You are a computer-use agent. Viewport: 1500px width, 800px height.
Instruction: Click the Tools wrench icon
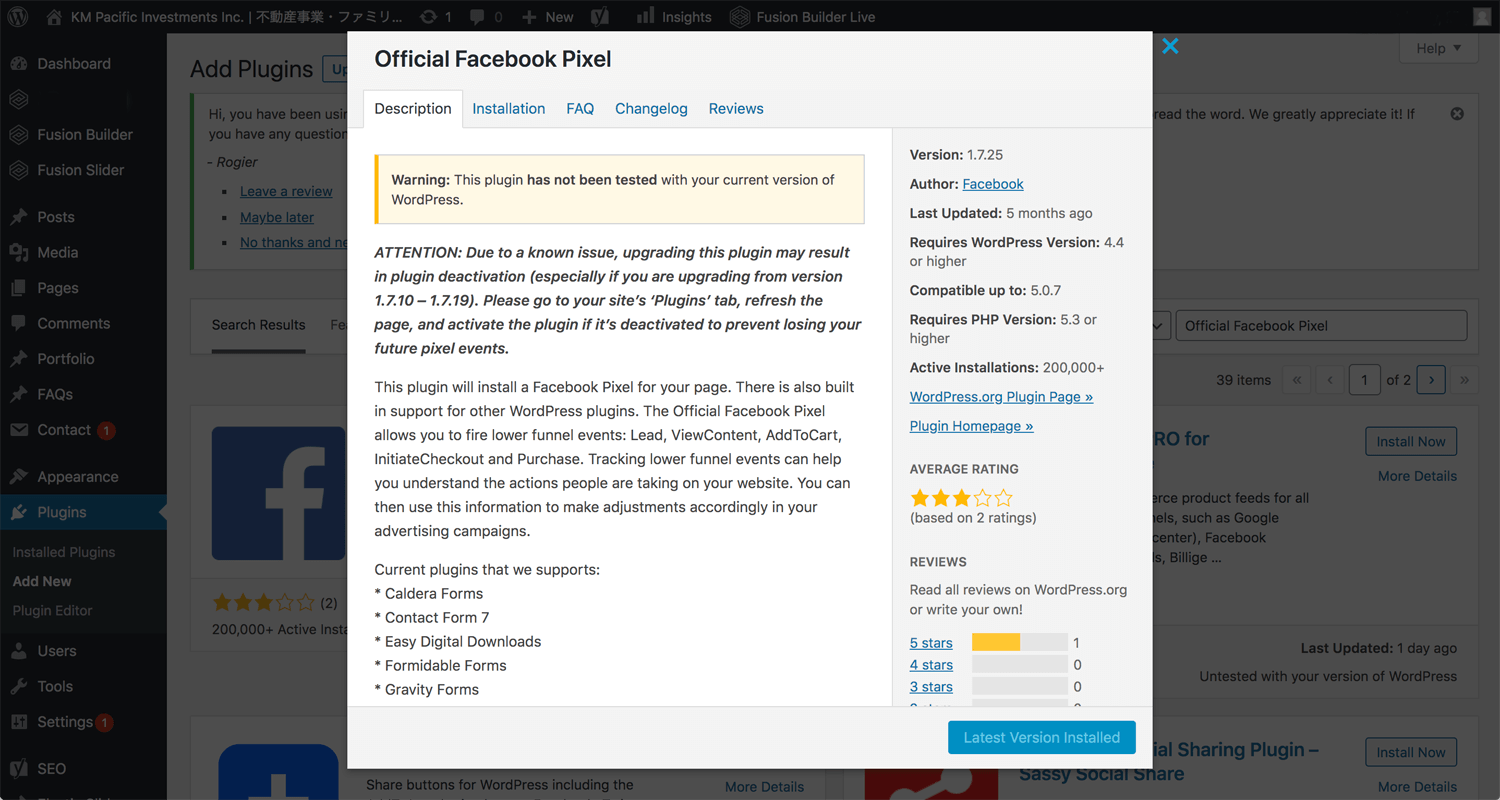click(19, 686)
